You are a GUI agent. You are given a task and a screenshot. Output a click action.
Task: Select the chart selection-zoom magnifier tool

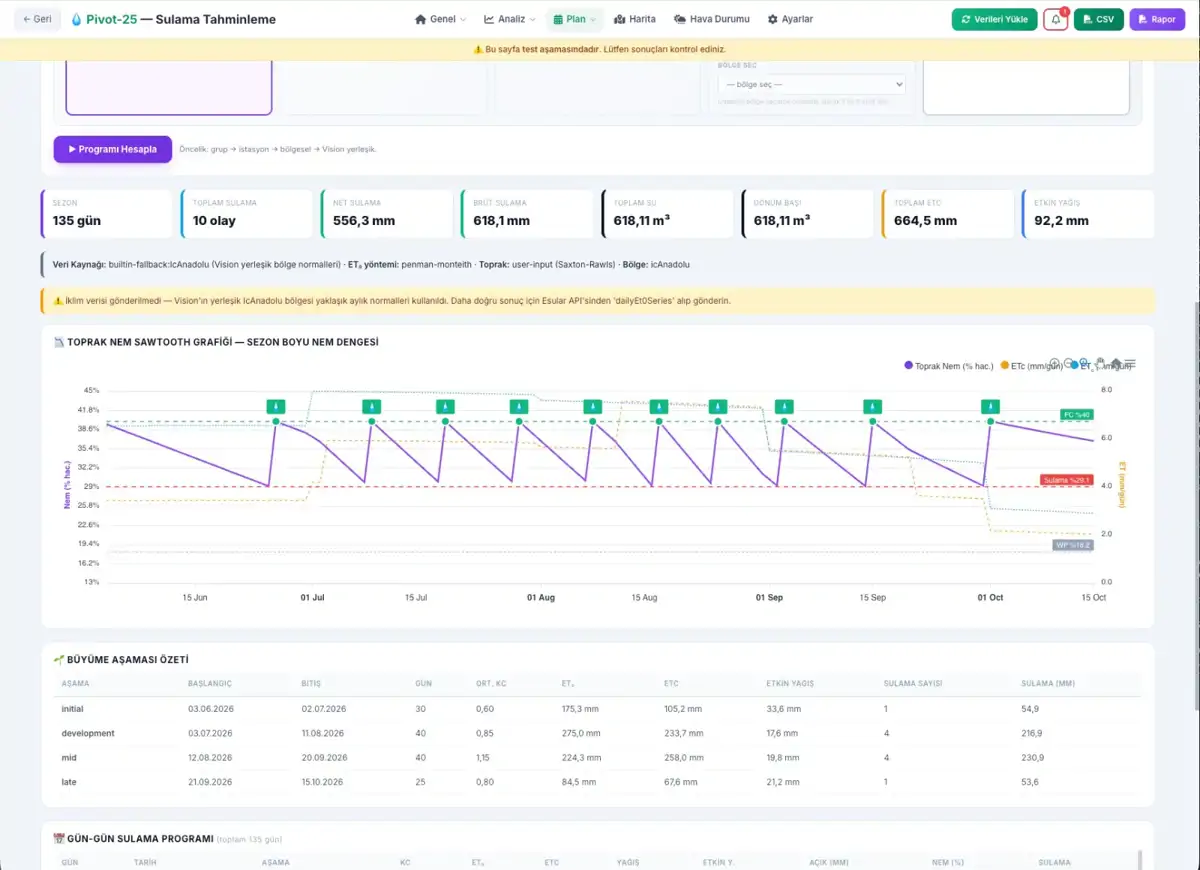point(1084,363)
